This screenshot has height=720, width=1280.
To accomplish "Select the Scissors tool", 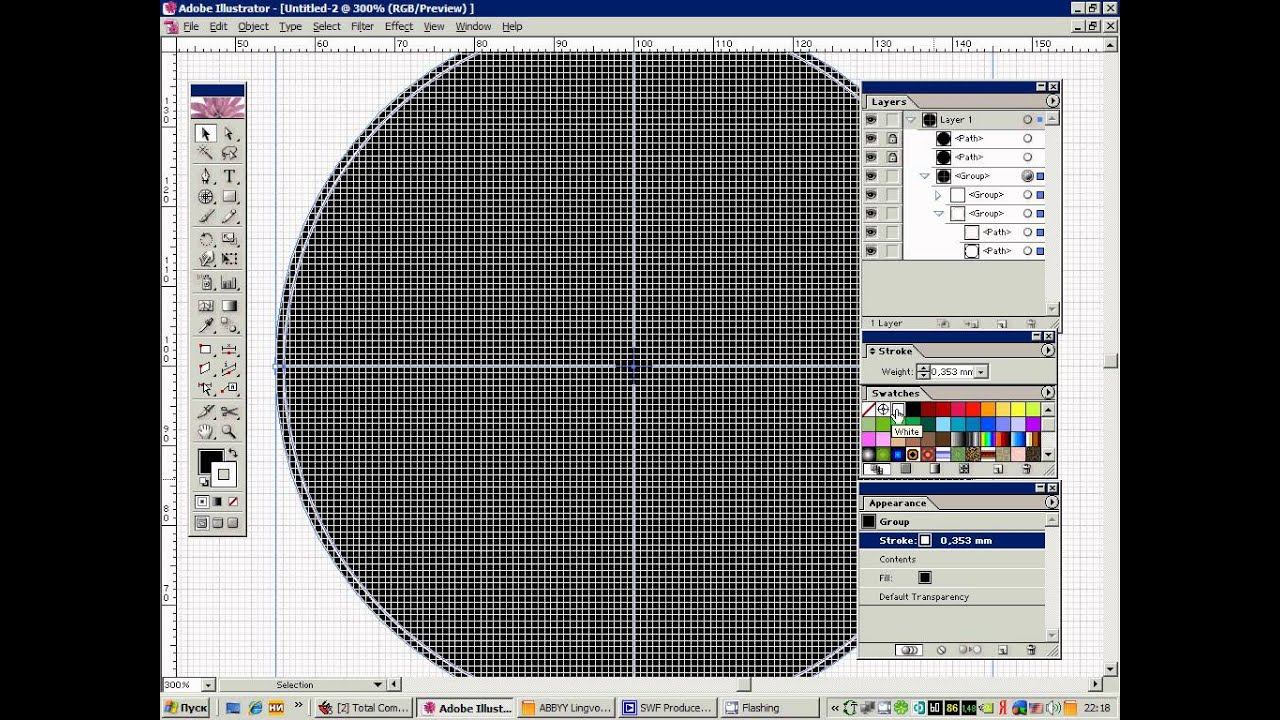I will [229, 412].
